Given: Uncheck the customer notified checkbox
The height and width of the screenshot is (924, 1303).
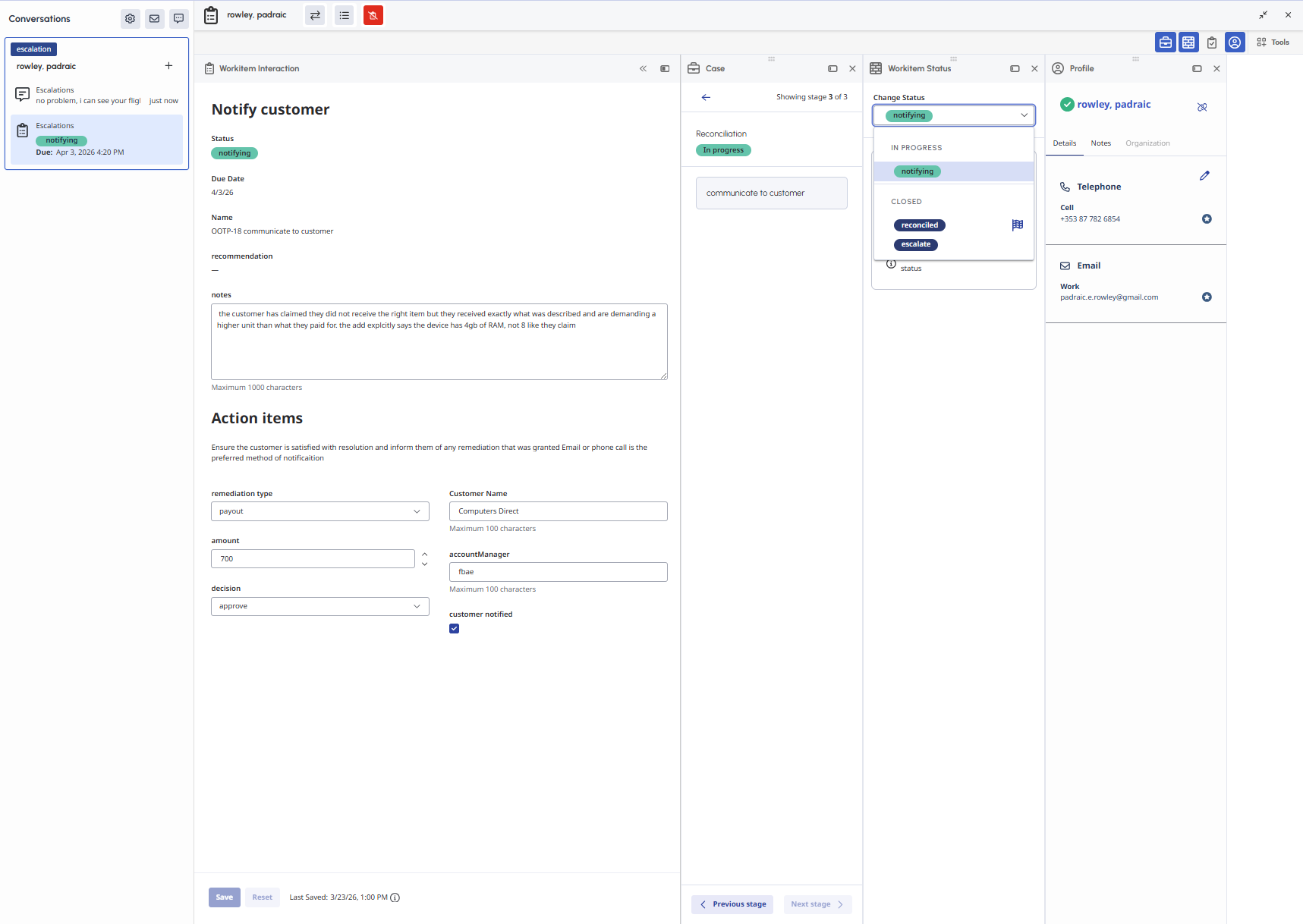Looking at the screenshot, I should tap(454, 629).
